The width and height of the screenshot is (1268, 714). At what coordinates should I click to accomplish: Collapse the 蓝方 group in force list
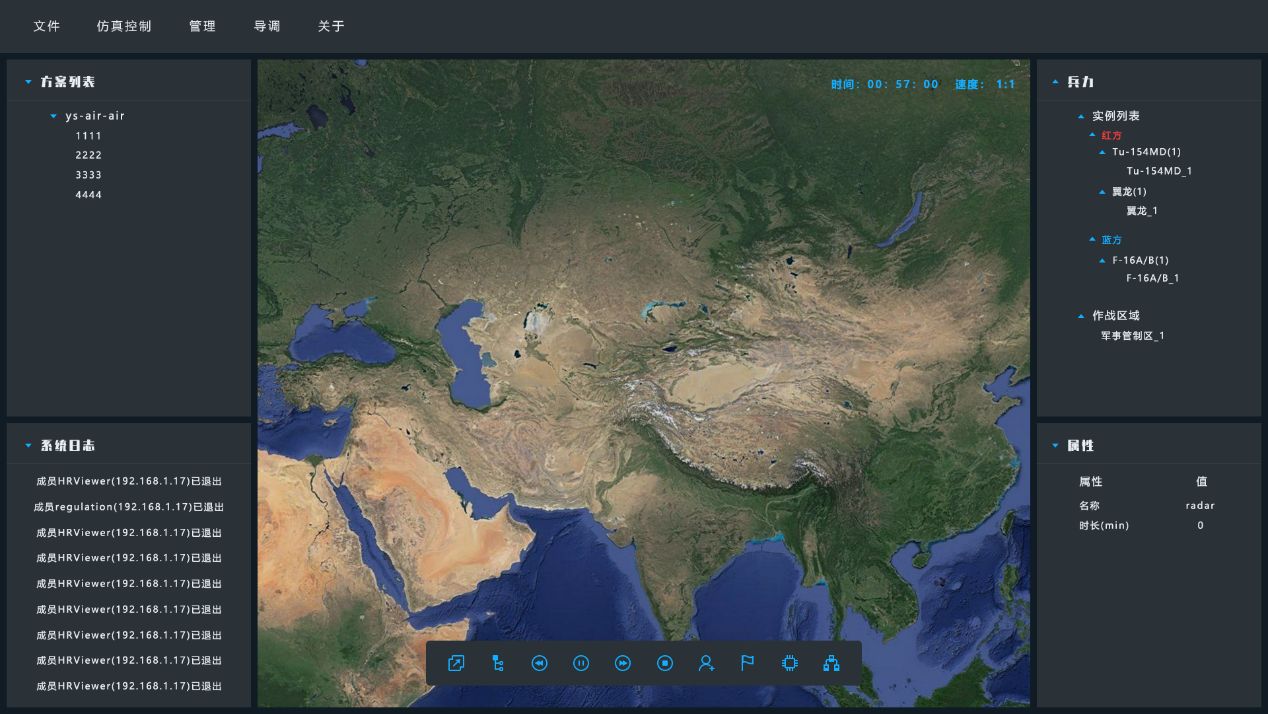click(1092, 240)
